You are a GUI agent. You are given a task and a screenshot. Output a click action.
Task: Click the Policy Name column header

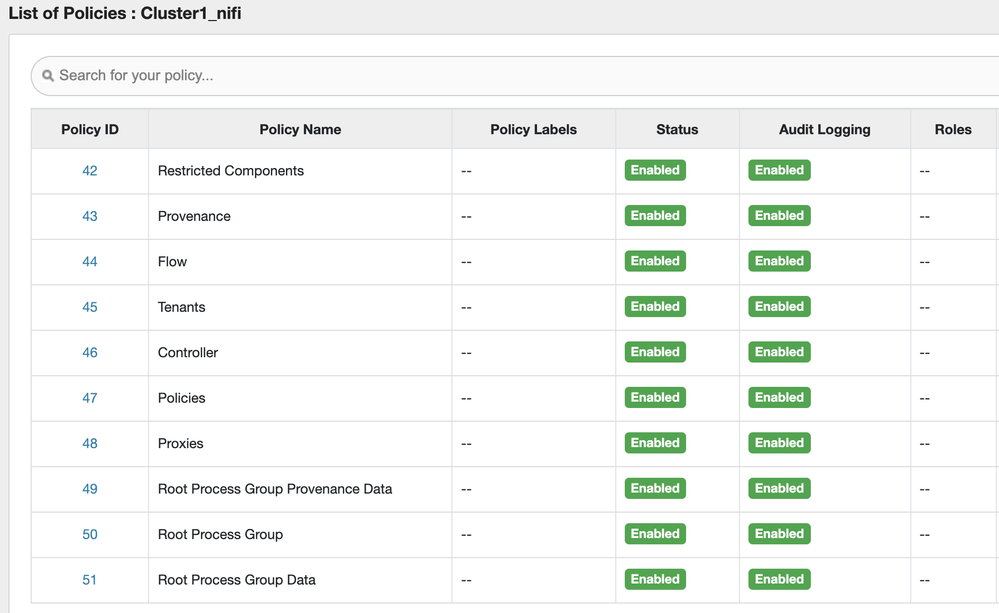click(x=300, y=129)
